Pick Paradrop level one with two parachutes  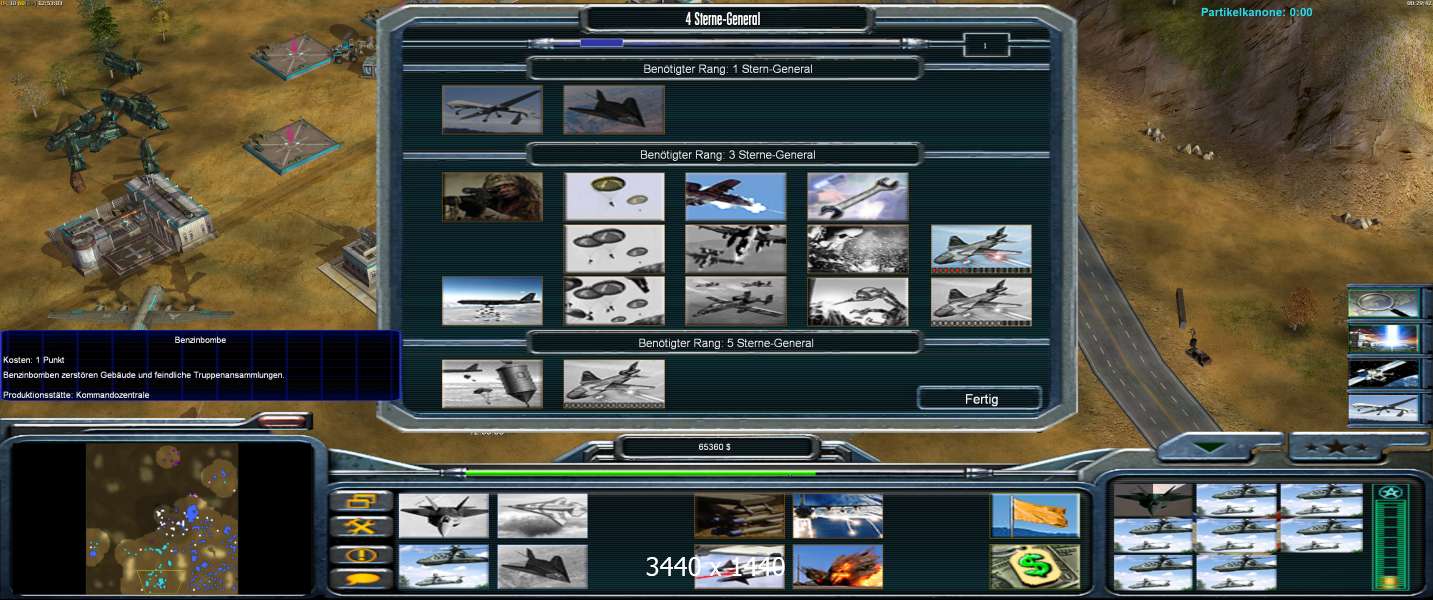coord(614,197)
